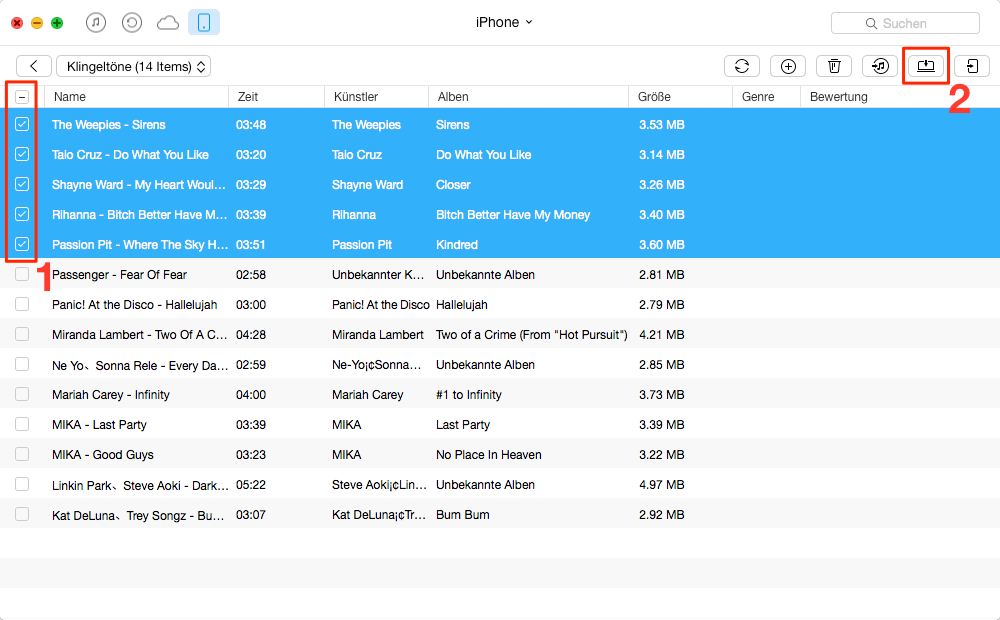Click the album '#1 to Infinity'
The height and width of the screenshot is (620, 1000).
[x=469, y=395]
